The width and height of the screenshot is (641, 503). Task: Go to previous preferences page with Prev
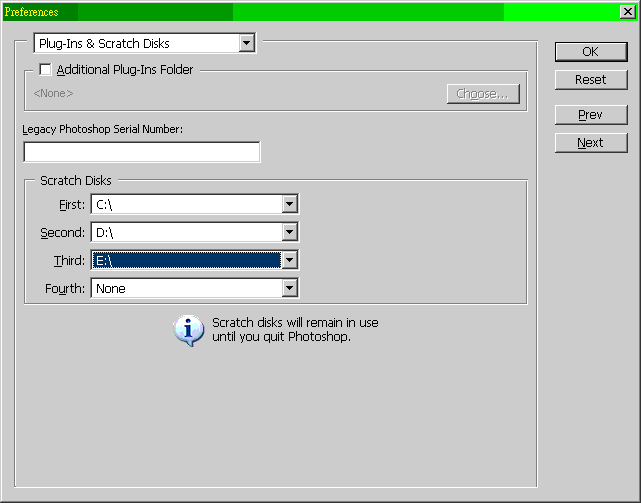coord(590,115)
